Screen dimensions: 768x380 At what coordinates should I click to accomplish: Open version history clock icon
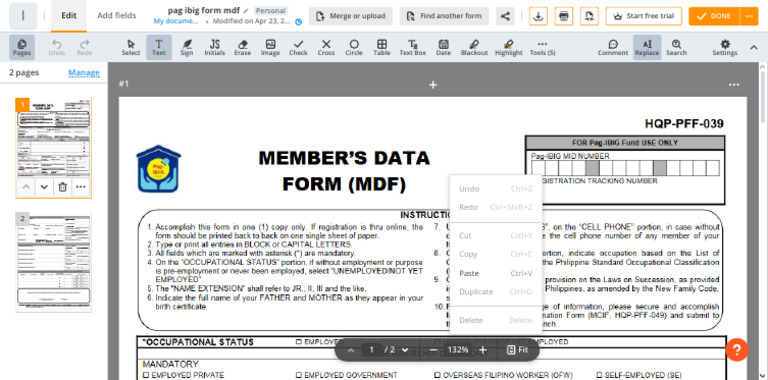[x=298, y=22]
